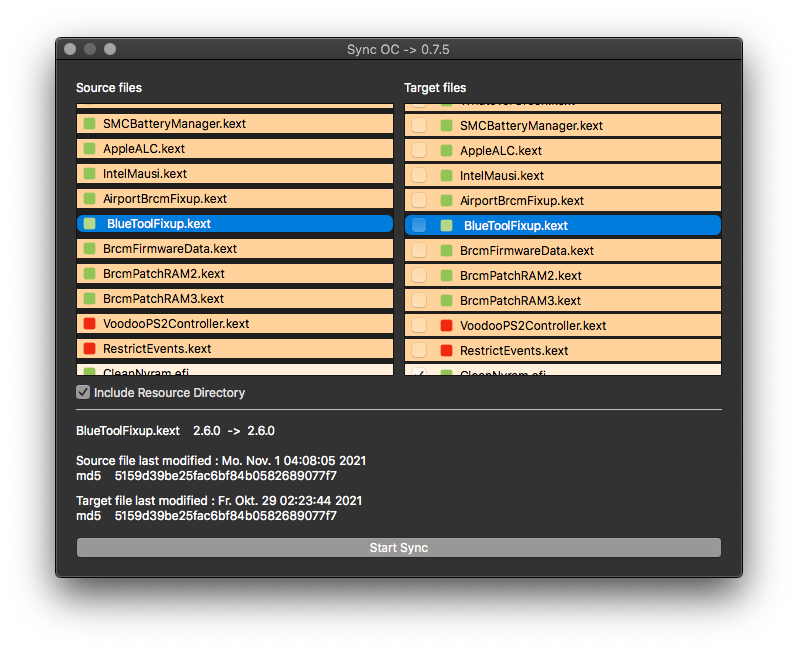
Task: Click red status icon of source RestrictEvents.kext
Action: (x=90, y=348)
